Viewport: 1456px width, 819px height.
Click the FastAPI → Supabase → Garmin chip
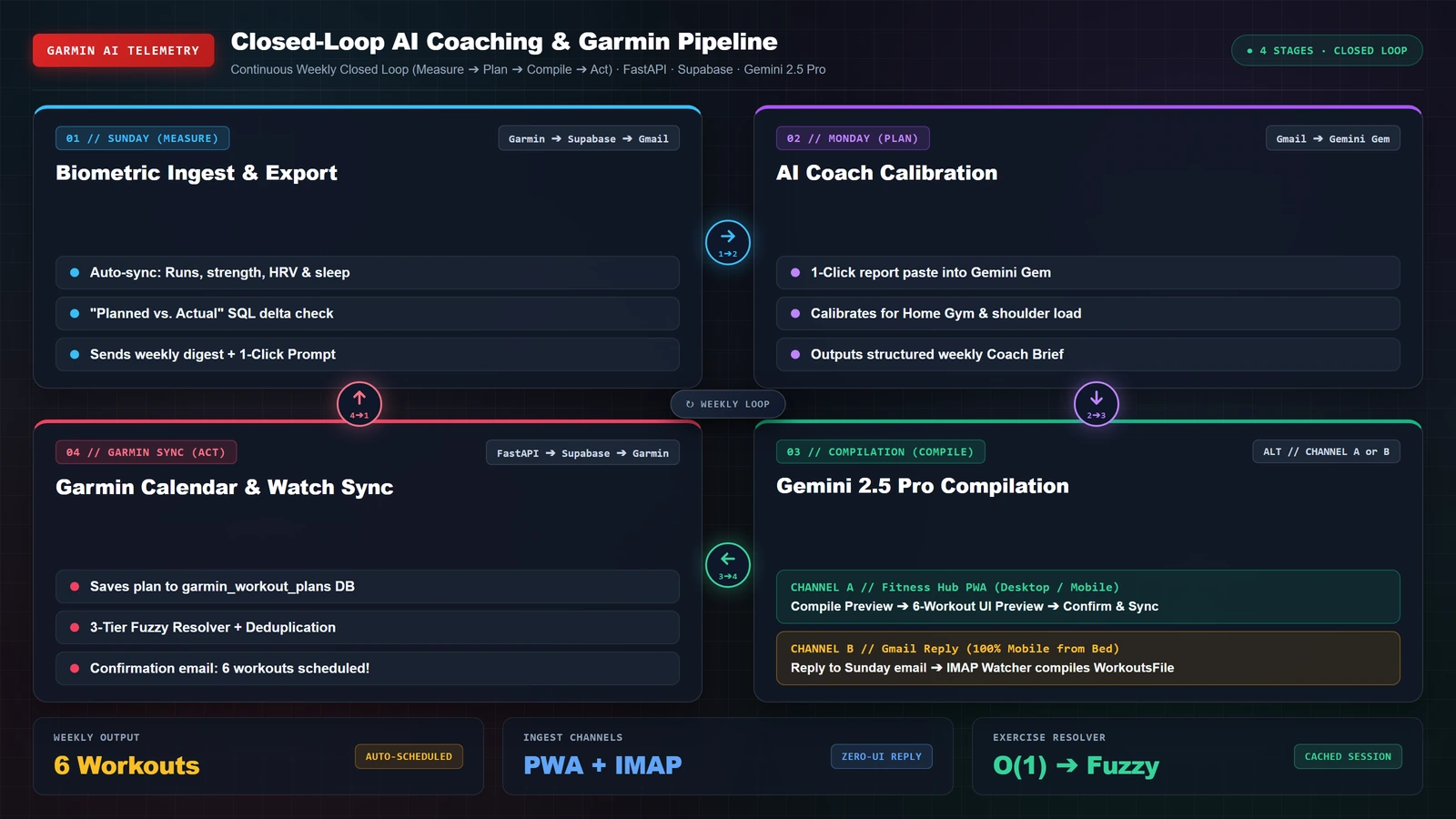pyautogui.click(x=582, y=452)
